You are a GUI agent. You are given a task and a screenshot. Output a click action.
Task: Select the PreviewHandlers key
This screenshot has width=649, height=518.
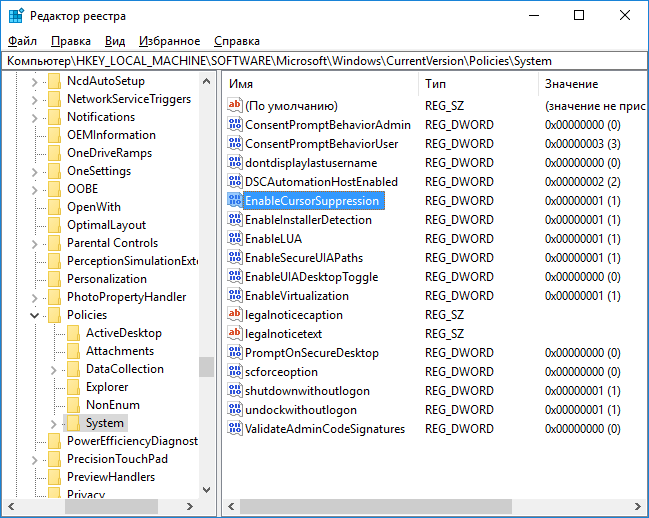pyautogui.click(x=111, y=477)
